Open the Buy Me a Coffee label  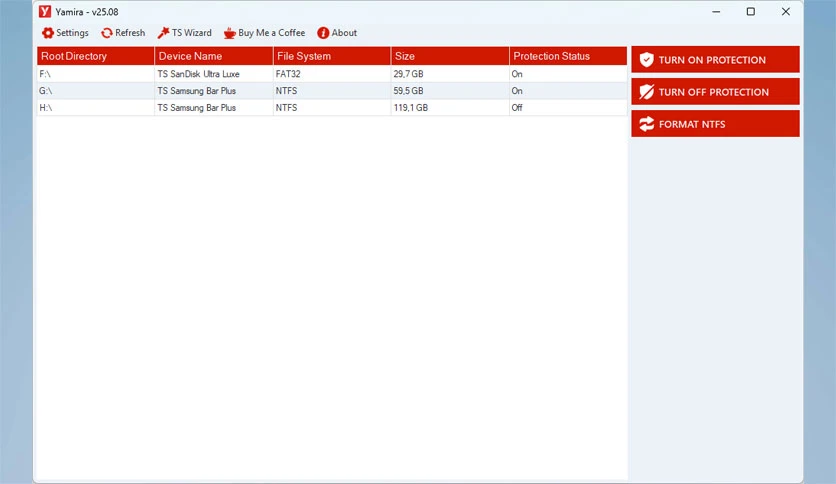[x=271, y=33]
